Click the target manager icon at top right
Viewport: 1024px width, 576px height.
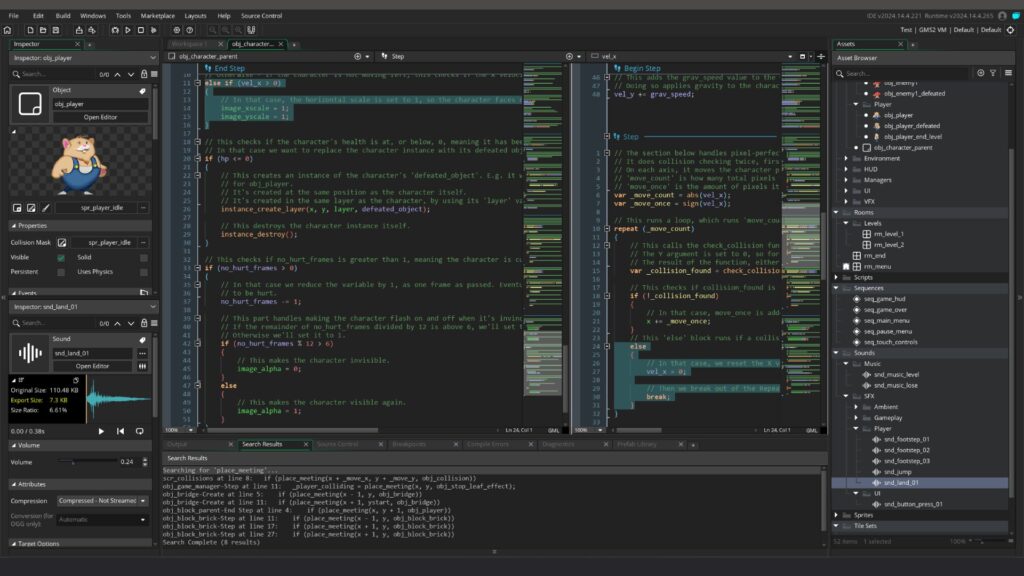(1010, 30)
